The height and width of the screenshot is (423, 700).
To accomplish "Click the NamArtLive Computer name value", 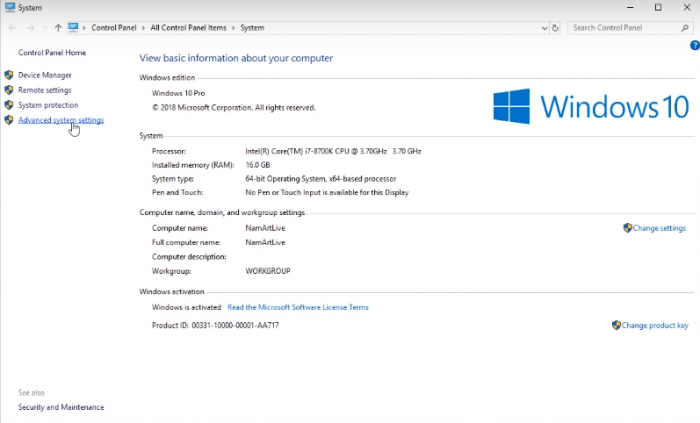I will tap(265, 228).
